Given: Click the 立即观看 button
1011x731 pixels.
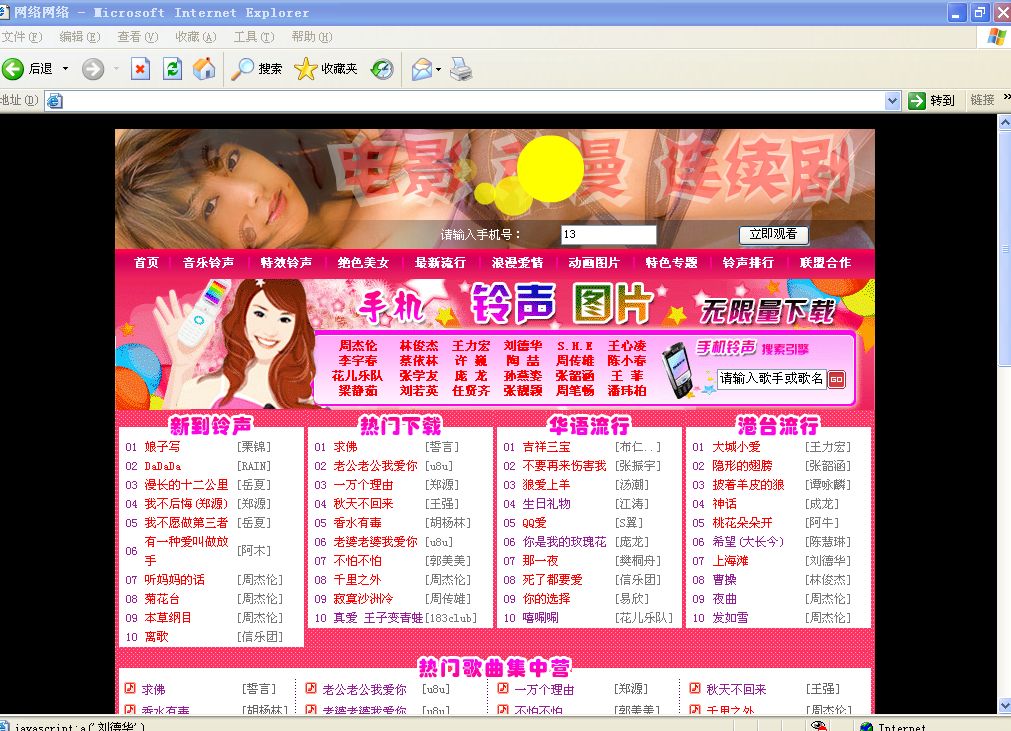Looking at the screenshot, I should point(773,234).
